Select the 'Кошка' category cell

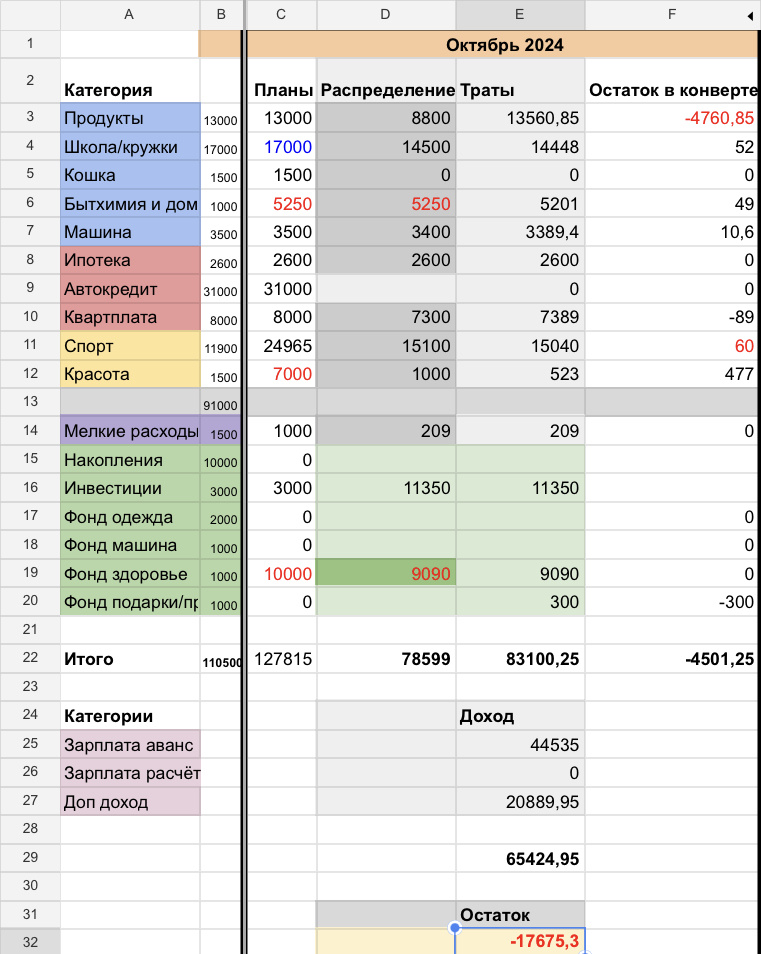pyautogui.click(x=130, y=175)
